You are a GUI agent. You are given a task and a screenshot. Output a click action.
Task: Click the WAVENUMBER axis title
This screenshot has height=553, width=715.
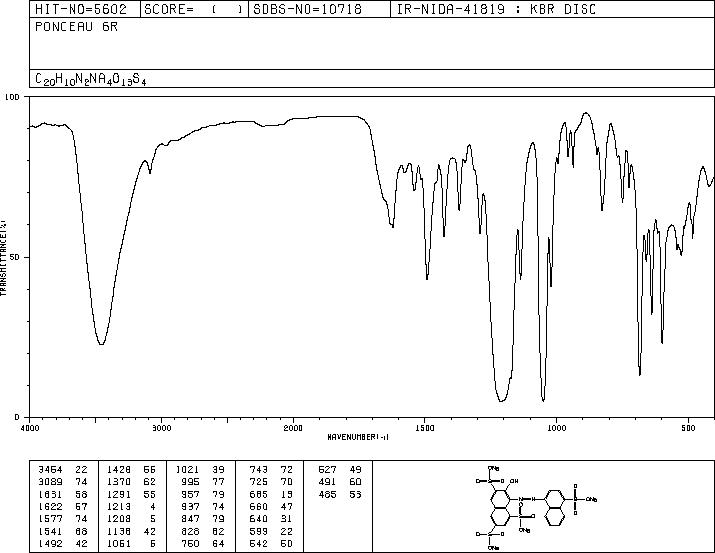[358, 437]
